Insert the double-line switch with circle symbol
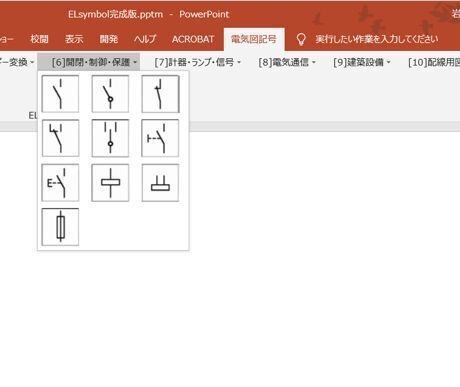This screenshot has height=387, width=460. pos(110,138)
